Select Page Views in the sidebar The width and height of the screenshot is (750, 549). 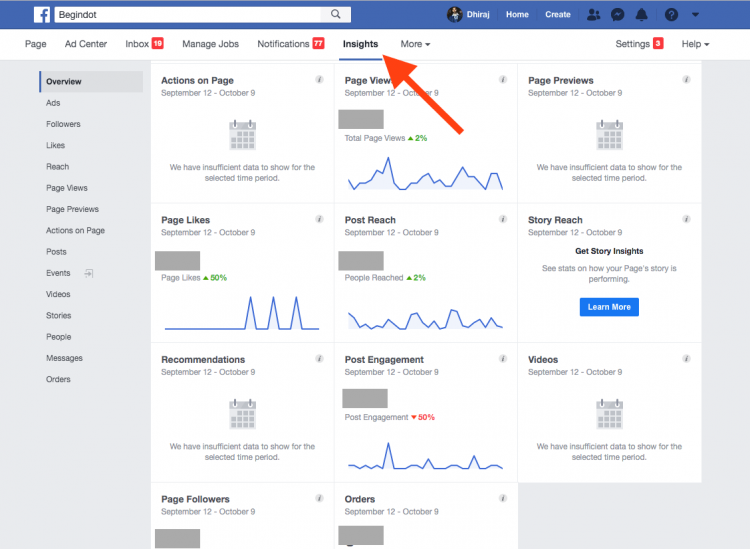(66, 188)
